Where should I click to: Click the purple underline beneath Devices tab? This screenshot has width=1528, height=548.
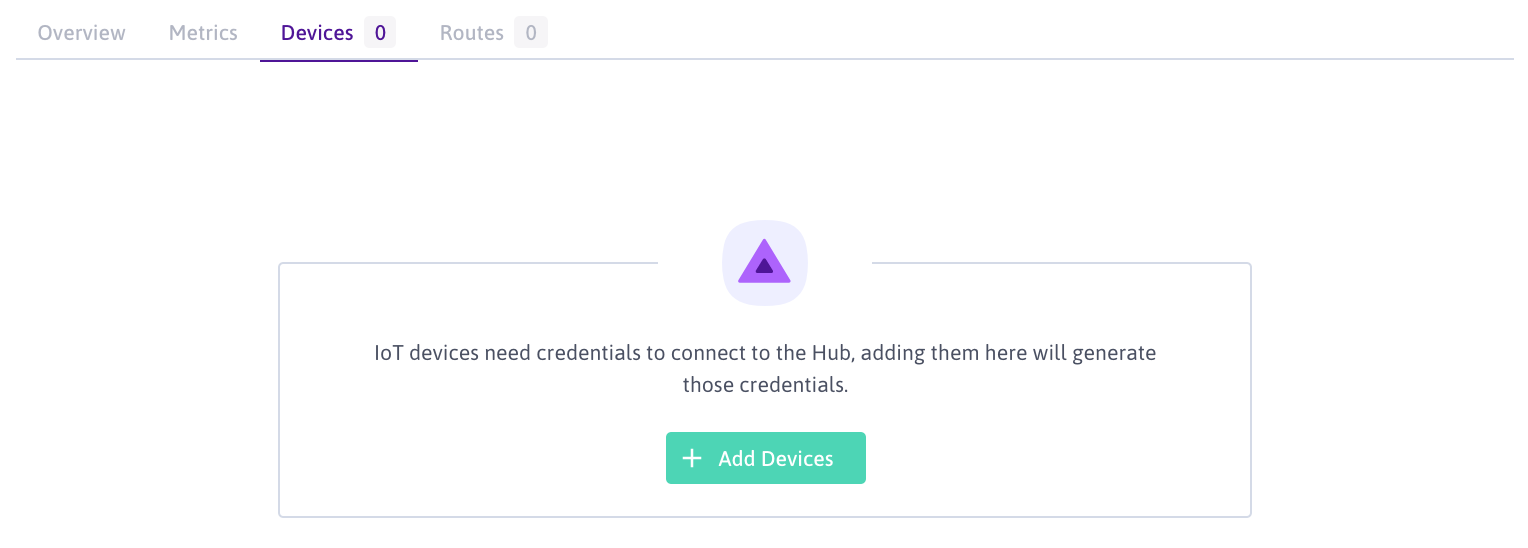coord(338,60)
